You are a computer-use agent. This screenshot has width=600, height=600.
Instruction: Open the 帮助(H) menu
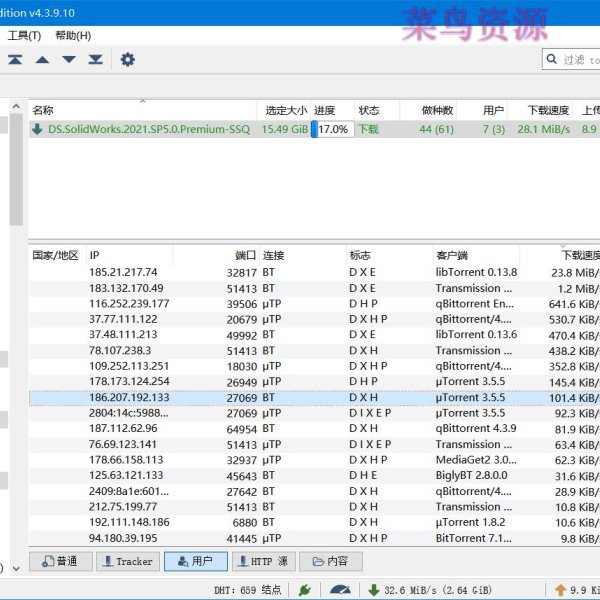(73, 35)
